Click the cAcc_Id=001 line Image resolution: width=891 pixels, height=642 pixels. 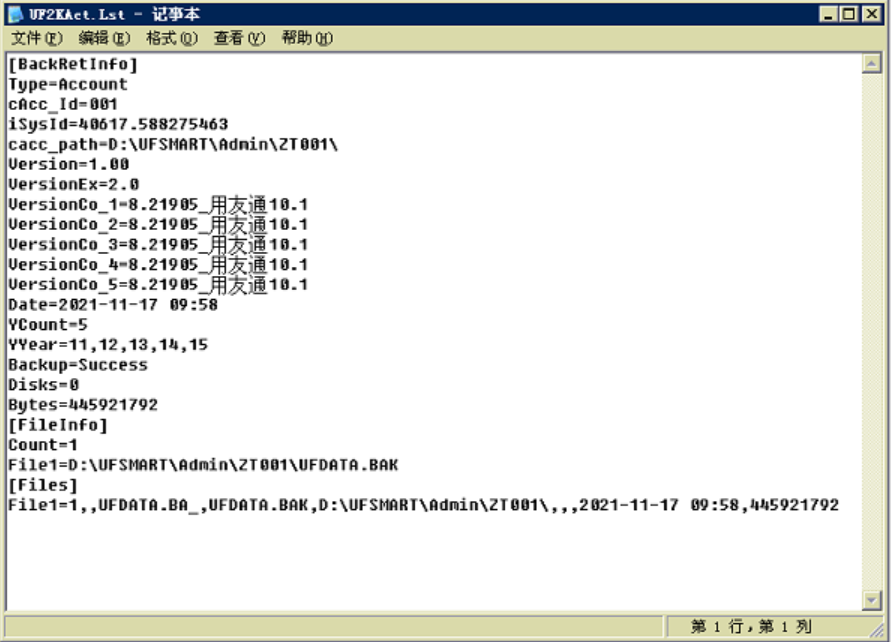click(63, 105)
